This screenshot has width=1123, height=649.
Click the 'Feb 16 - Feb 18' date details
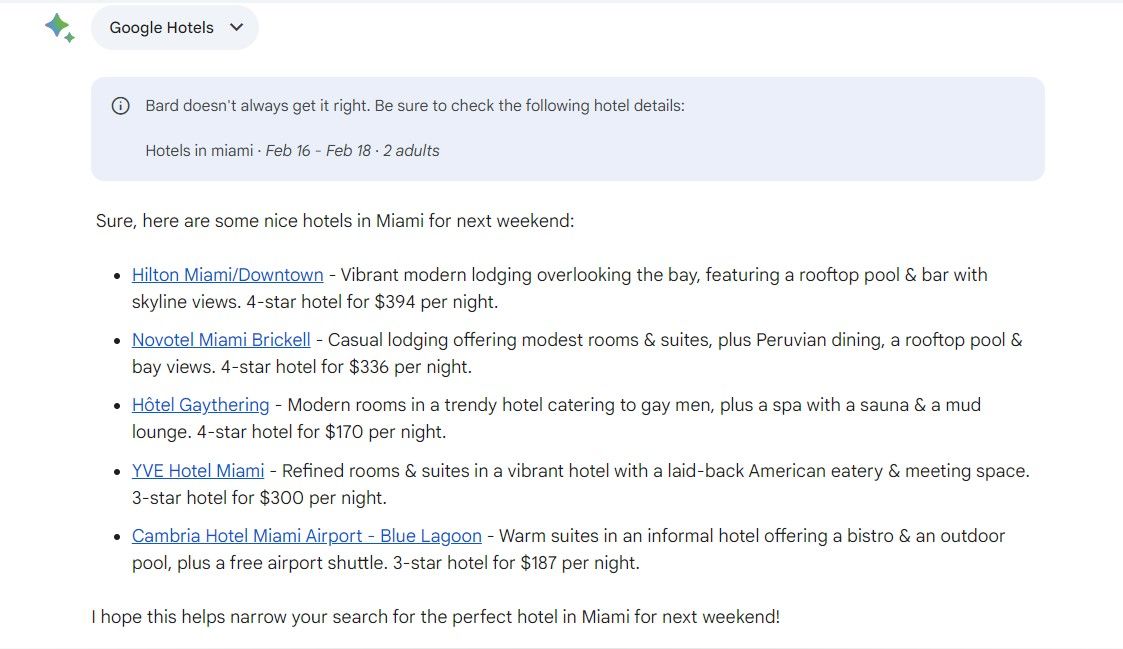coord(318,151)
